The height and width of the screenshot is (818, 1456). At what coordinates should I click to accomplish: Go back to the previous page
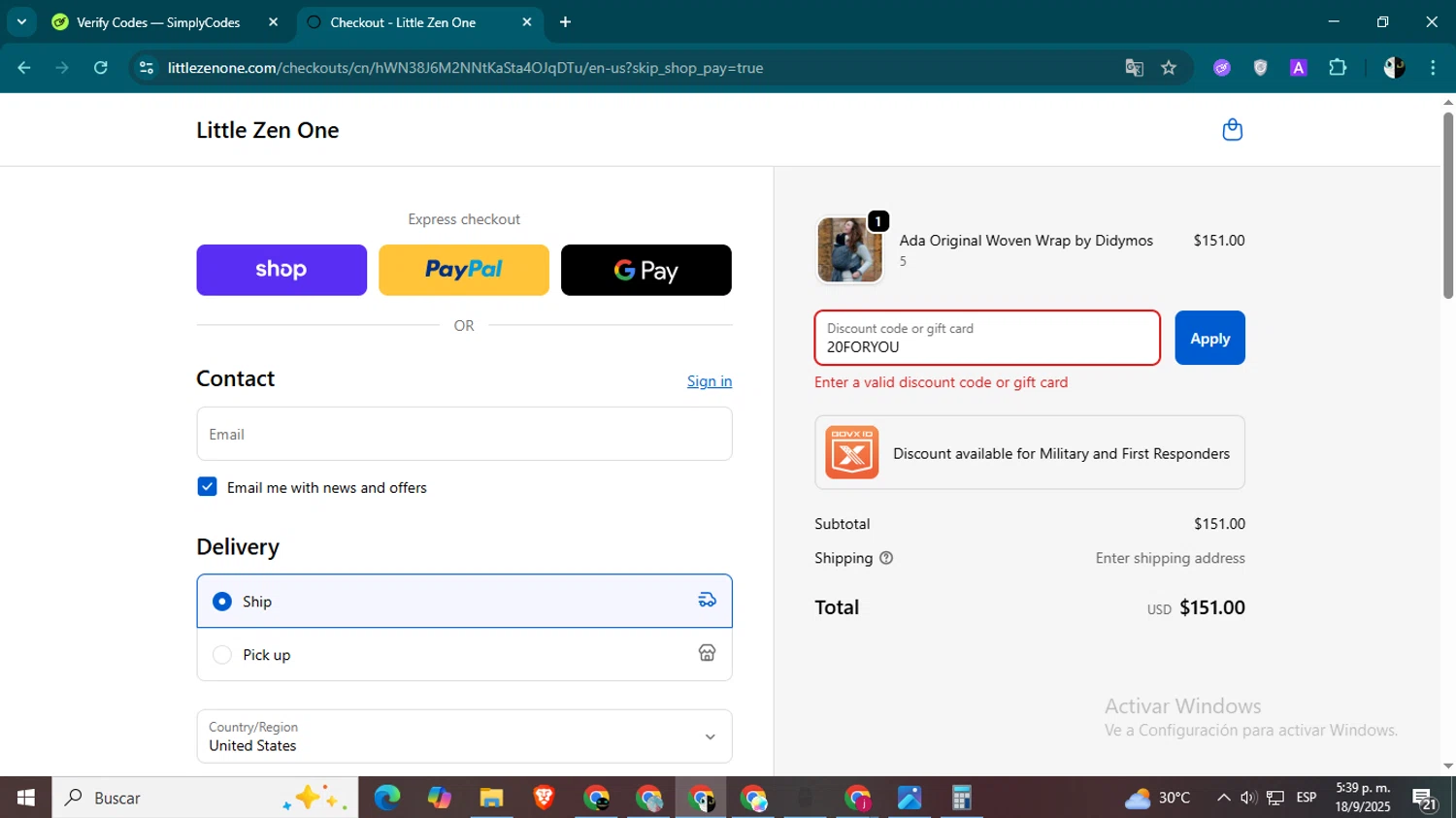click(24, 68)
